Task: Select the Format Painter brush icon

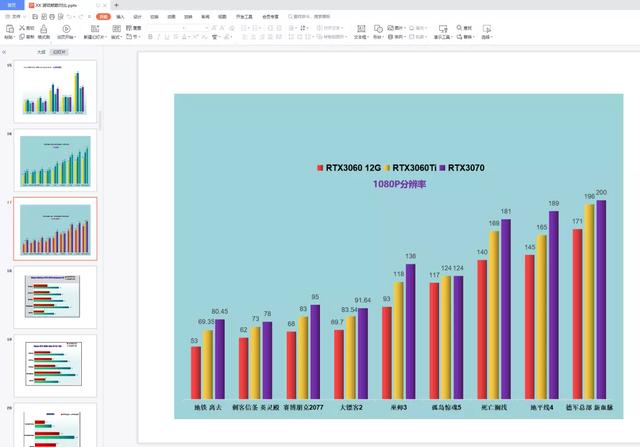Action: click(x=44, y=29)
